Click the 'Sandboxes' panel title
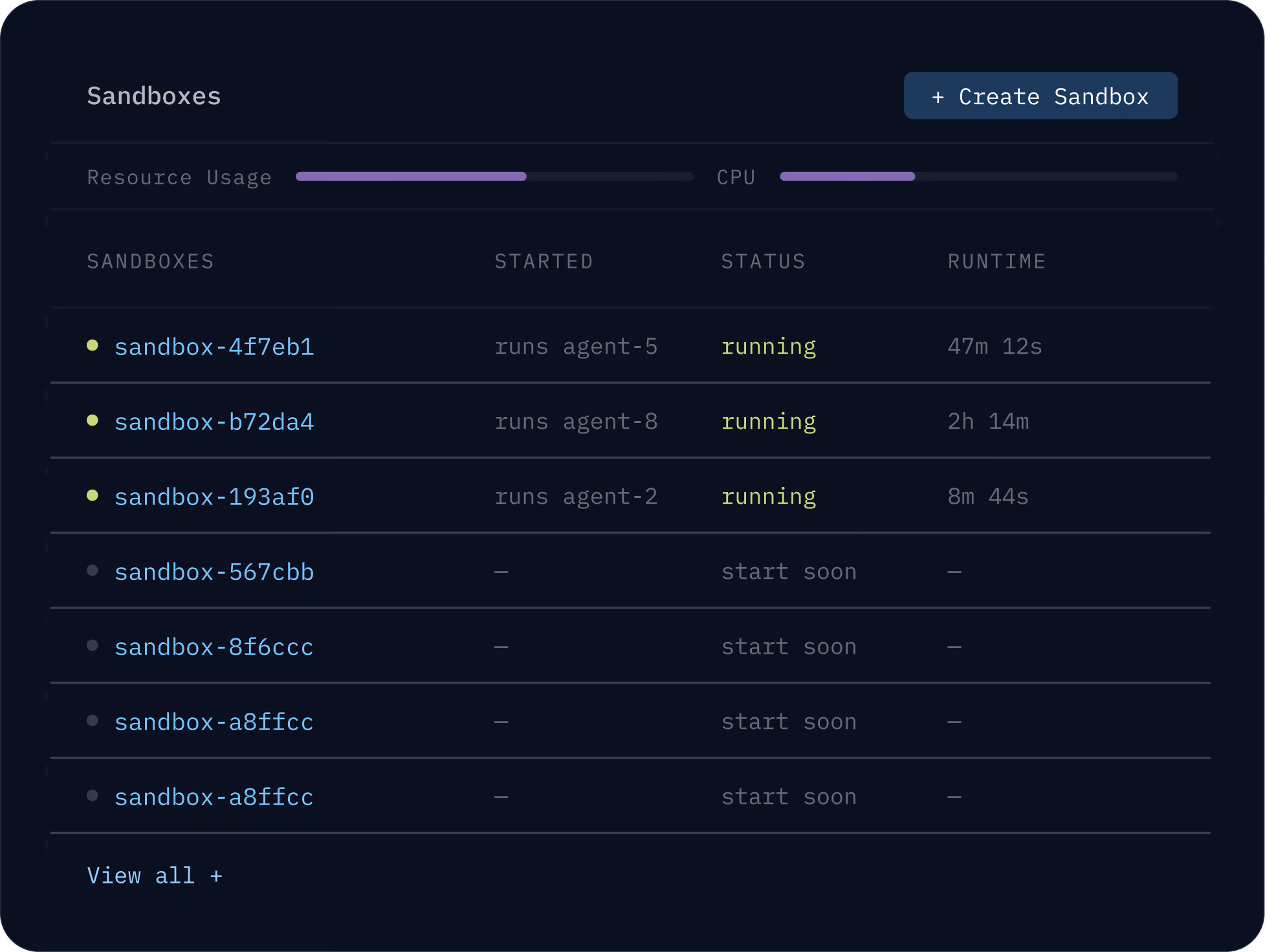This screenshot has width=1265, height=952. click(154, 96)
